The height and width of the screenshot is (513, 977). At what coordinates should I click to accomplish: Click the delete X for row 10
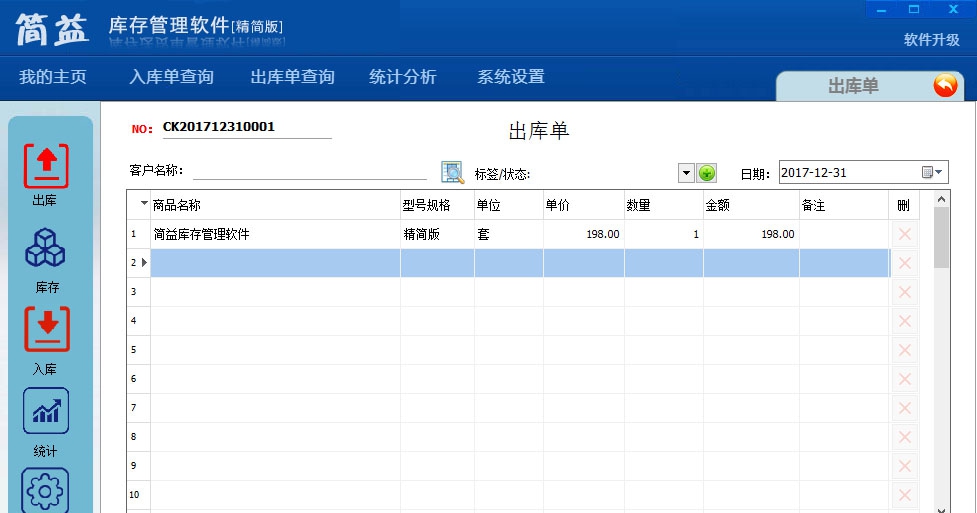pyautogui.click(x=905, y=495)
